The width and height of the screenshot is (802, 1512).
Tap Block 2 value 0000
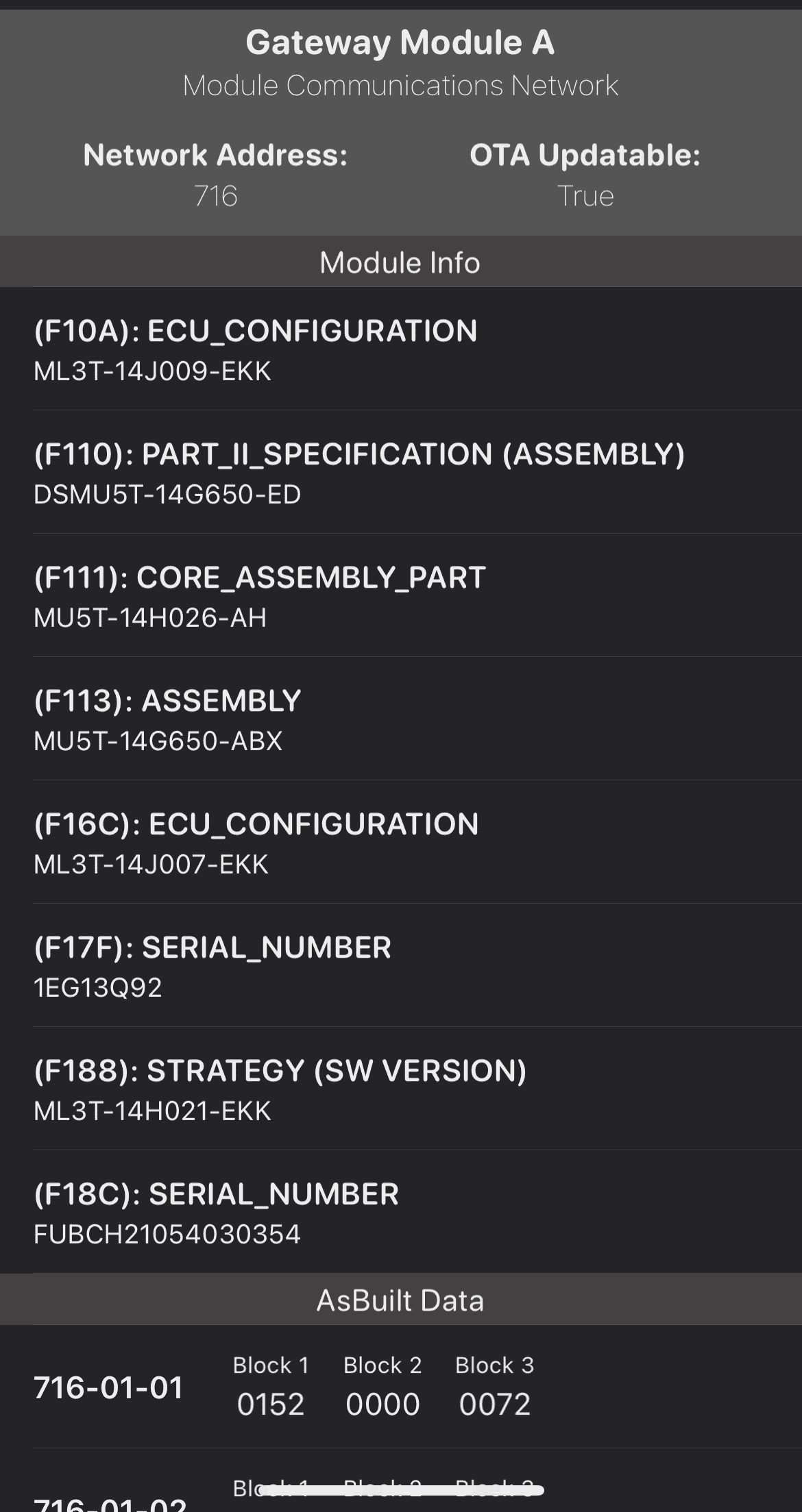pyautogui.click(x=382, y=1404)
